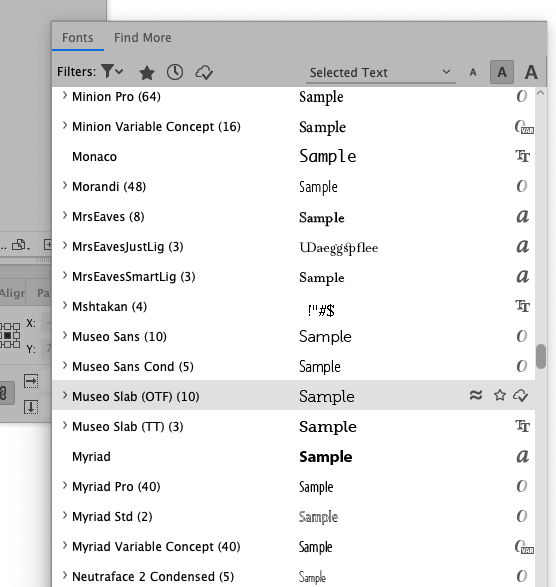Expand the Myriad Pro font family
The height and width of the screenshot is (587, 556).
pos(65,486)
